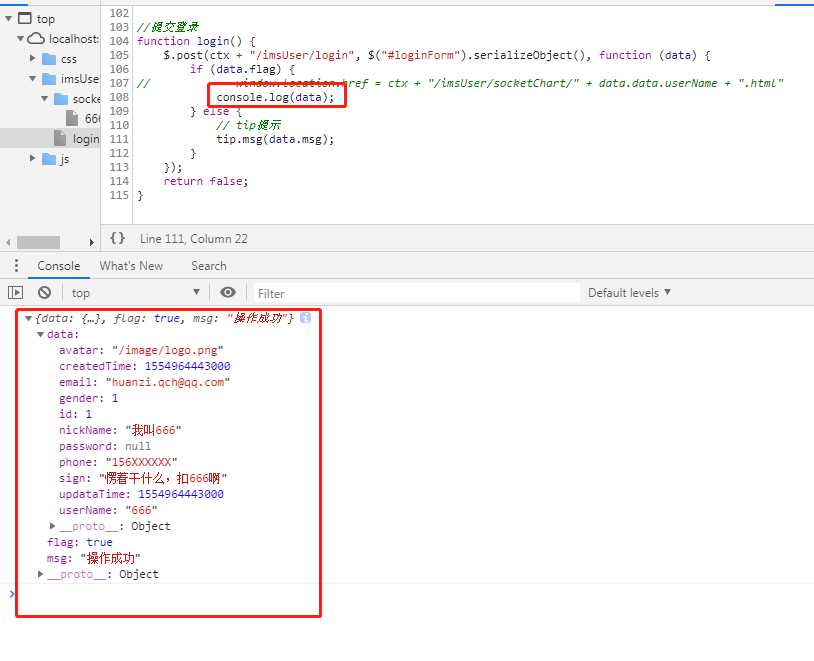
Task: Click the navigator scroll left arrow
Action: (x=8, y=242)
